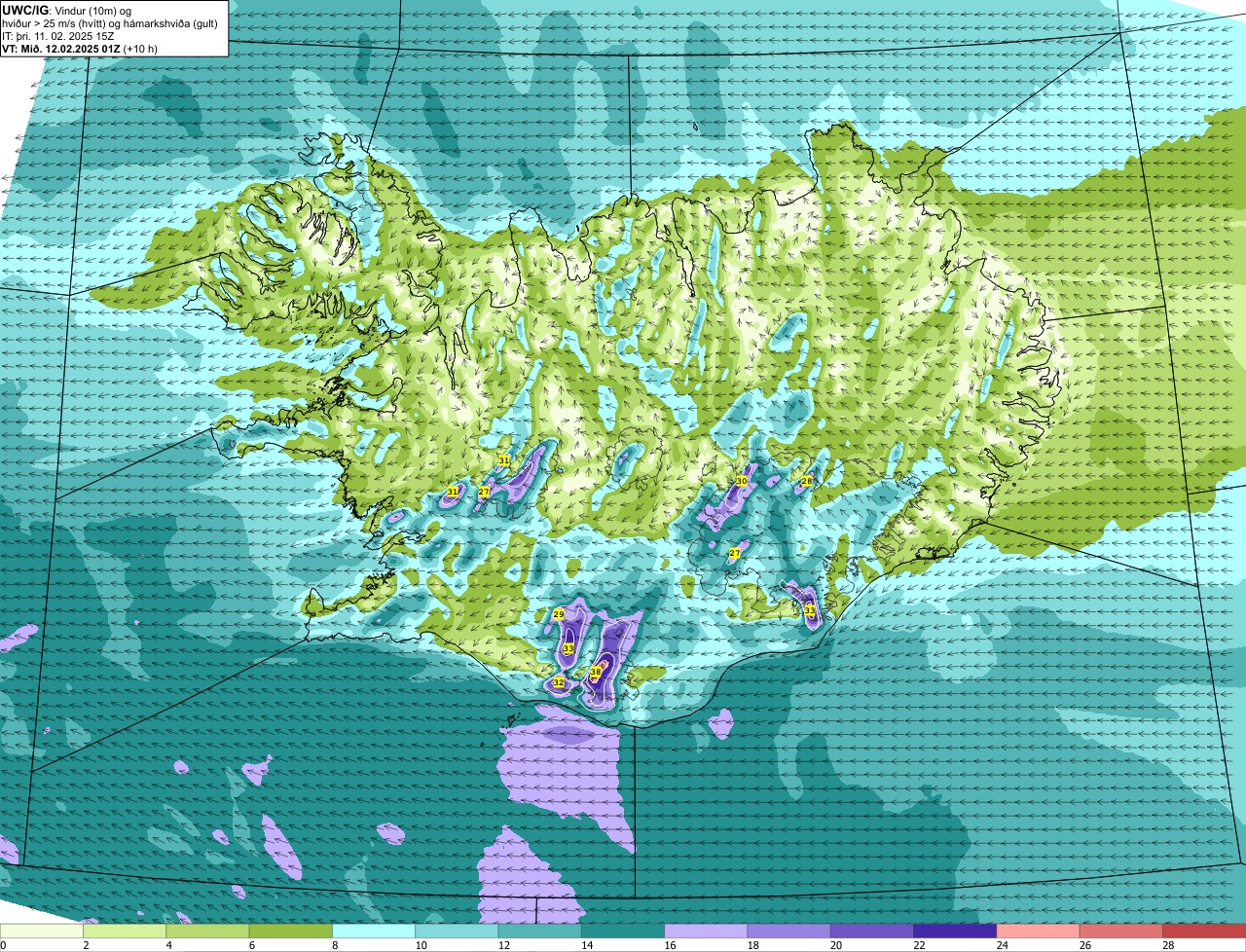The image size is (1246, 952).
Task: Click the legend scale number 16
Action: click(x=671, y=945)
